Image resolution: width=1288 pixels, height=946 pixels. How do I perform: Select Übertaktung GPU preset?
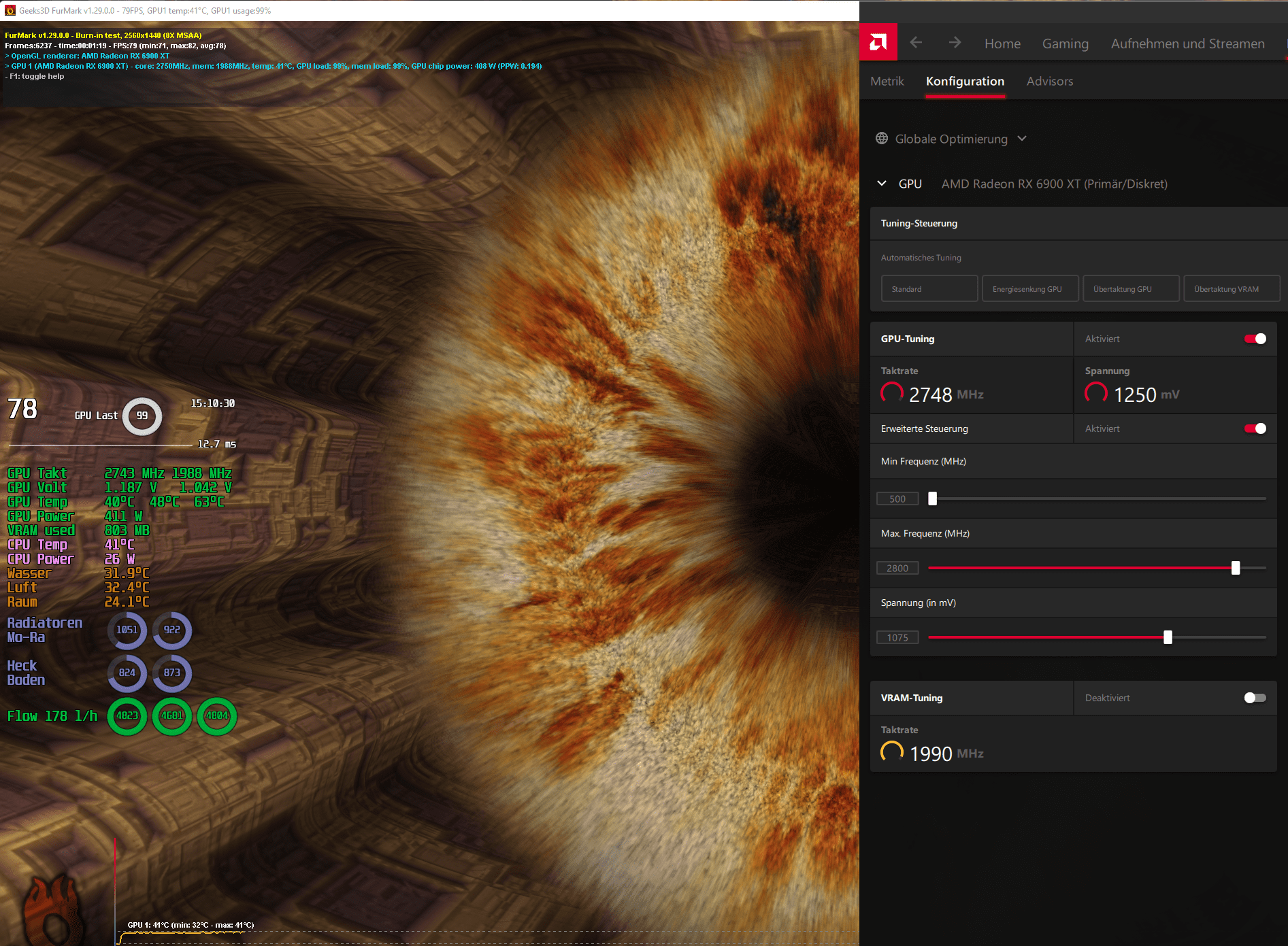(x=1131, y=288)
